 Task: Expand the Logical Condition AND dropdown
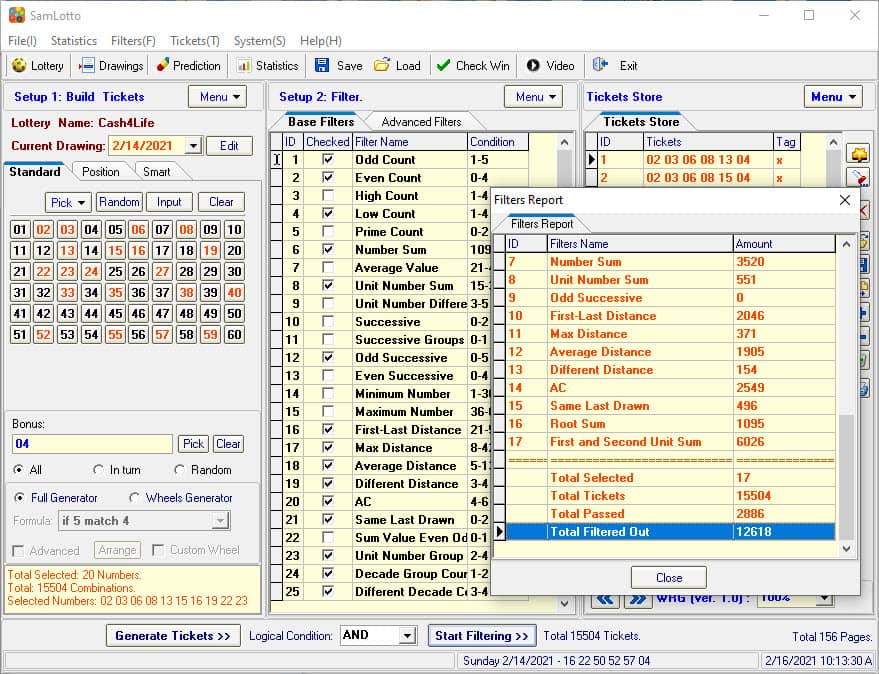click(408, 635)
